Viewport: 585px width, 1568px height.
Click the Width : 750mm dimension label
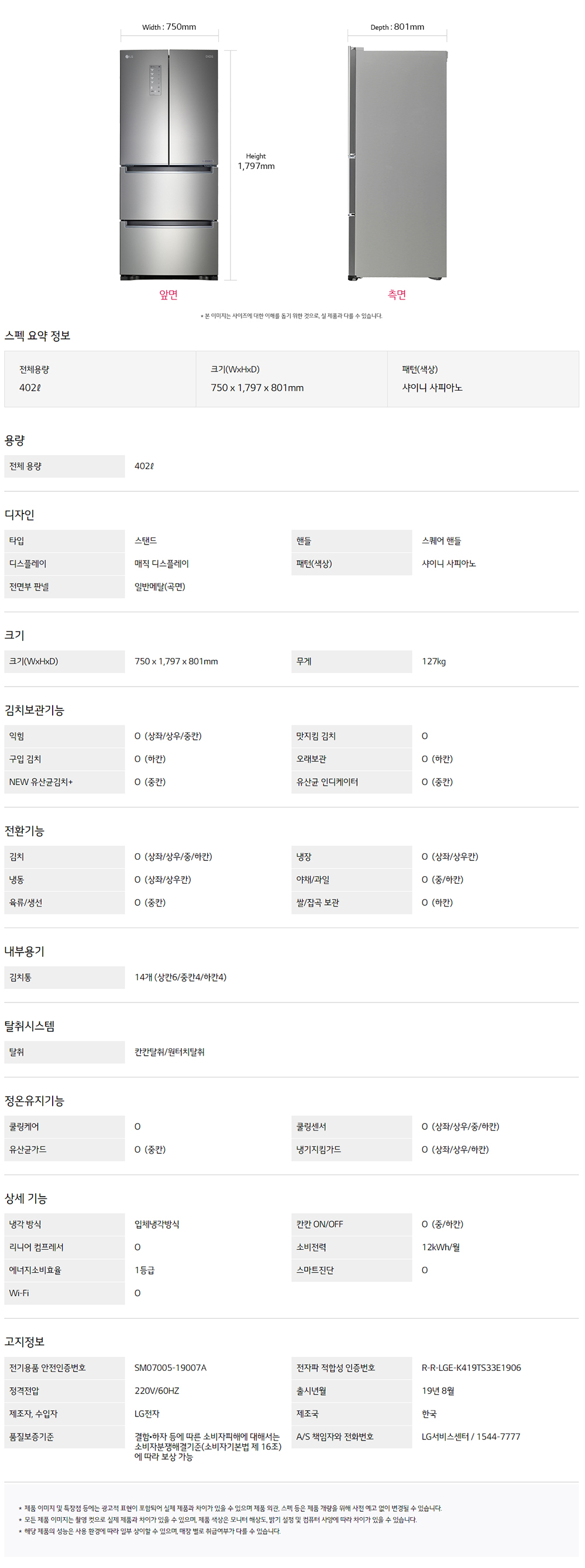(169, 27)
